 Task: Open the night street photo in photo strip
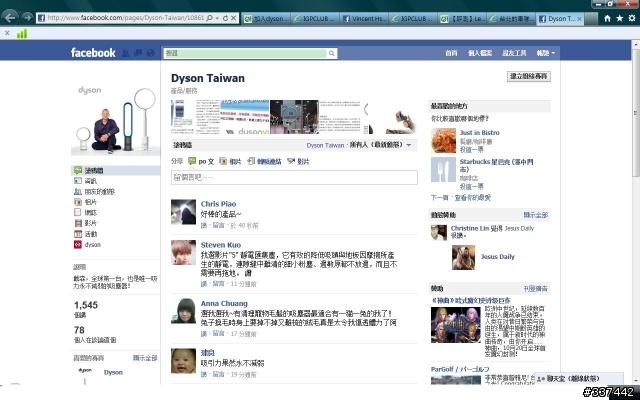pos(294,117)
